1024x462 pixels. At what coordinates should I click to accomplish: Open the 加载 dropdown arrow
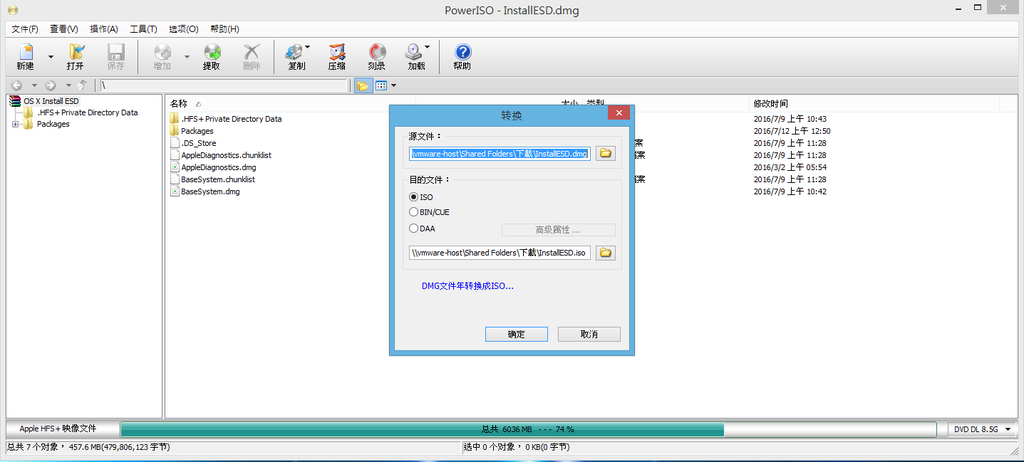pos(427,47)
